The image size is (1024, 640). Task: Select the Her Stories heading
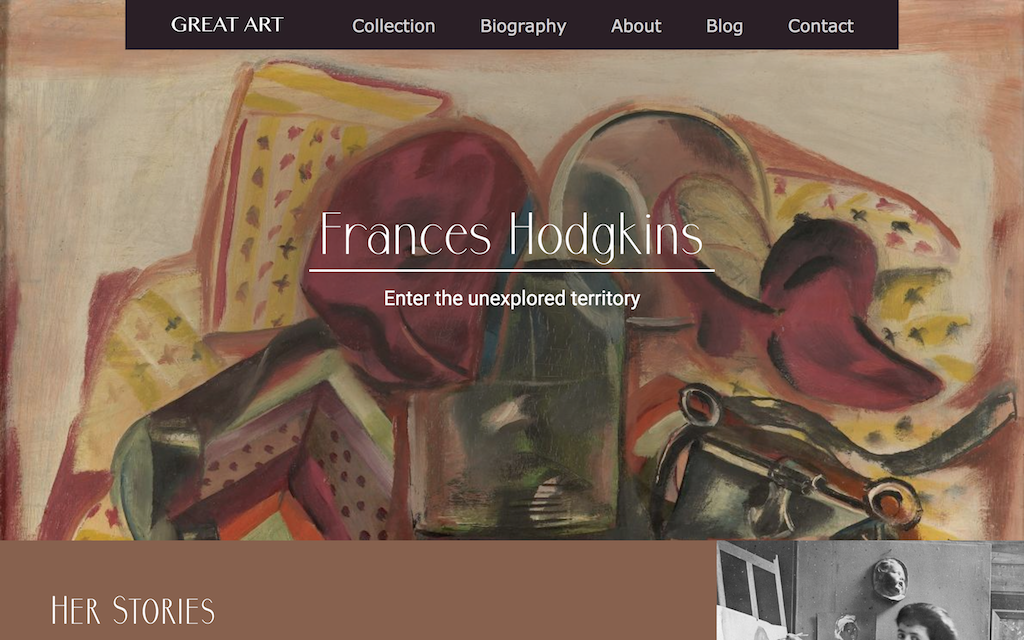tap(133, 611)
